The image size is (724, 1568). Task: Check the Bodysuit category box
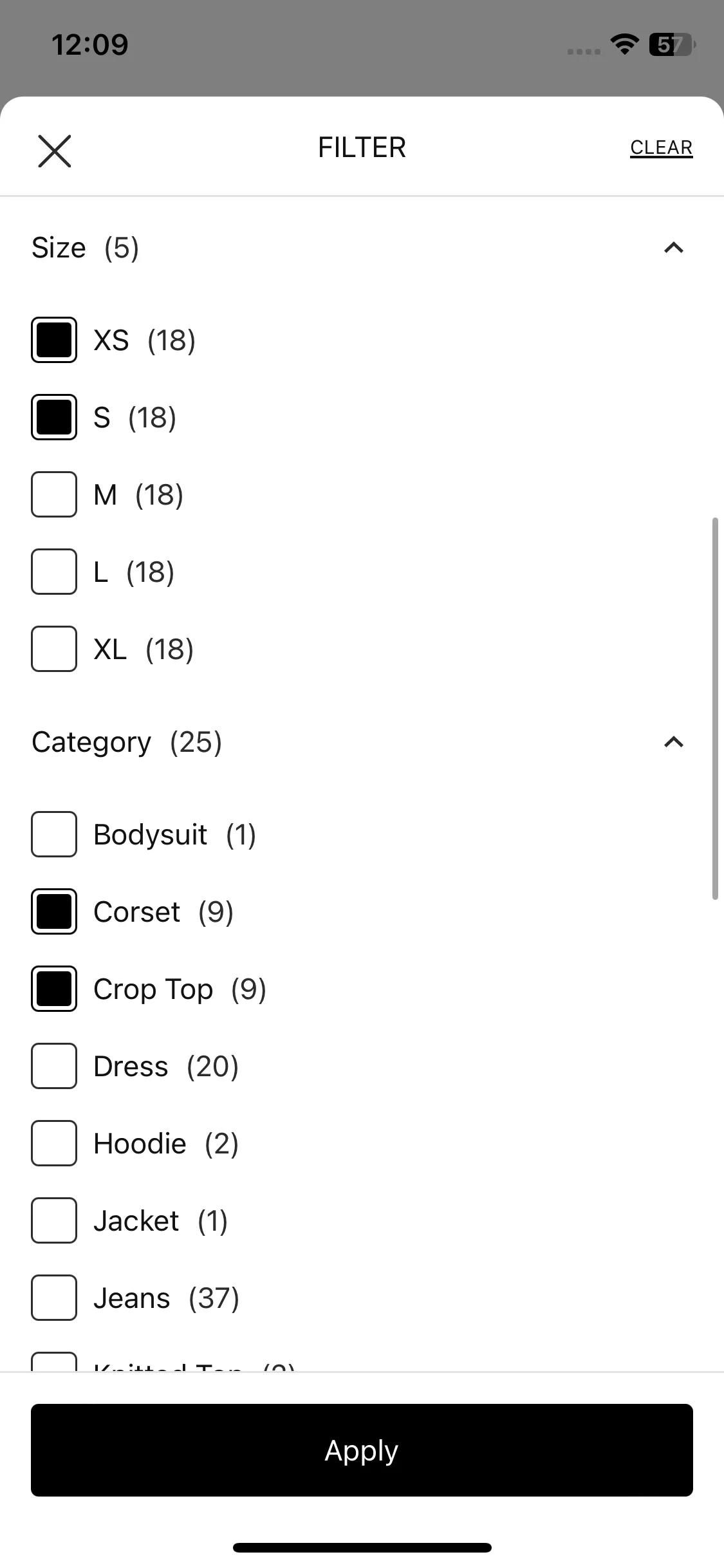pyautogui.click(x=54, y=834)
